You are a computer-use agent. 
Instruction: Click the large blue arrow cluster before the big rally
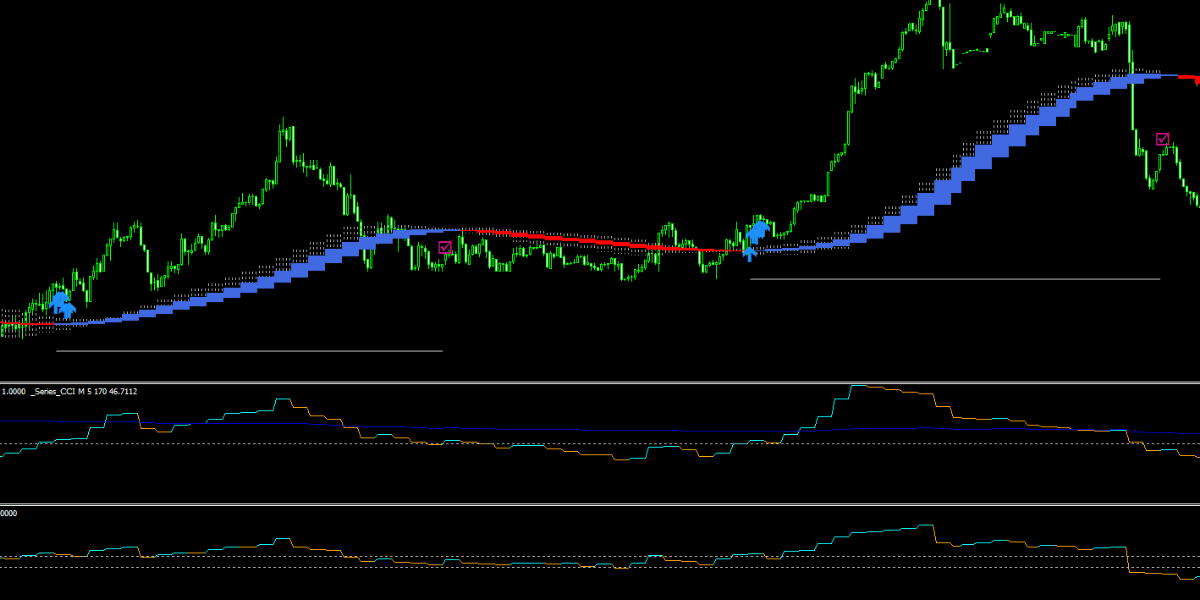click(x=759, y=231)
